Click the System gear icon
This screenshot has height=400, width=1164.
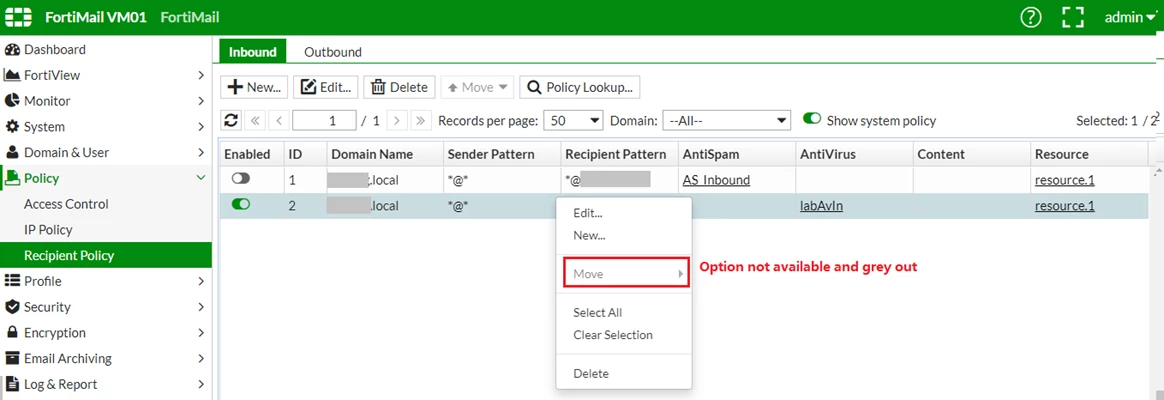pyautogui.click(x=12, y=127)
